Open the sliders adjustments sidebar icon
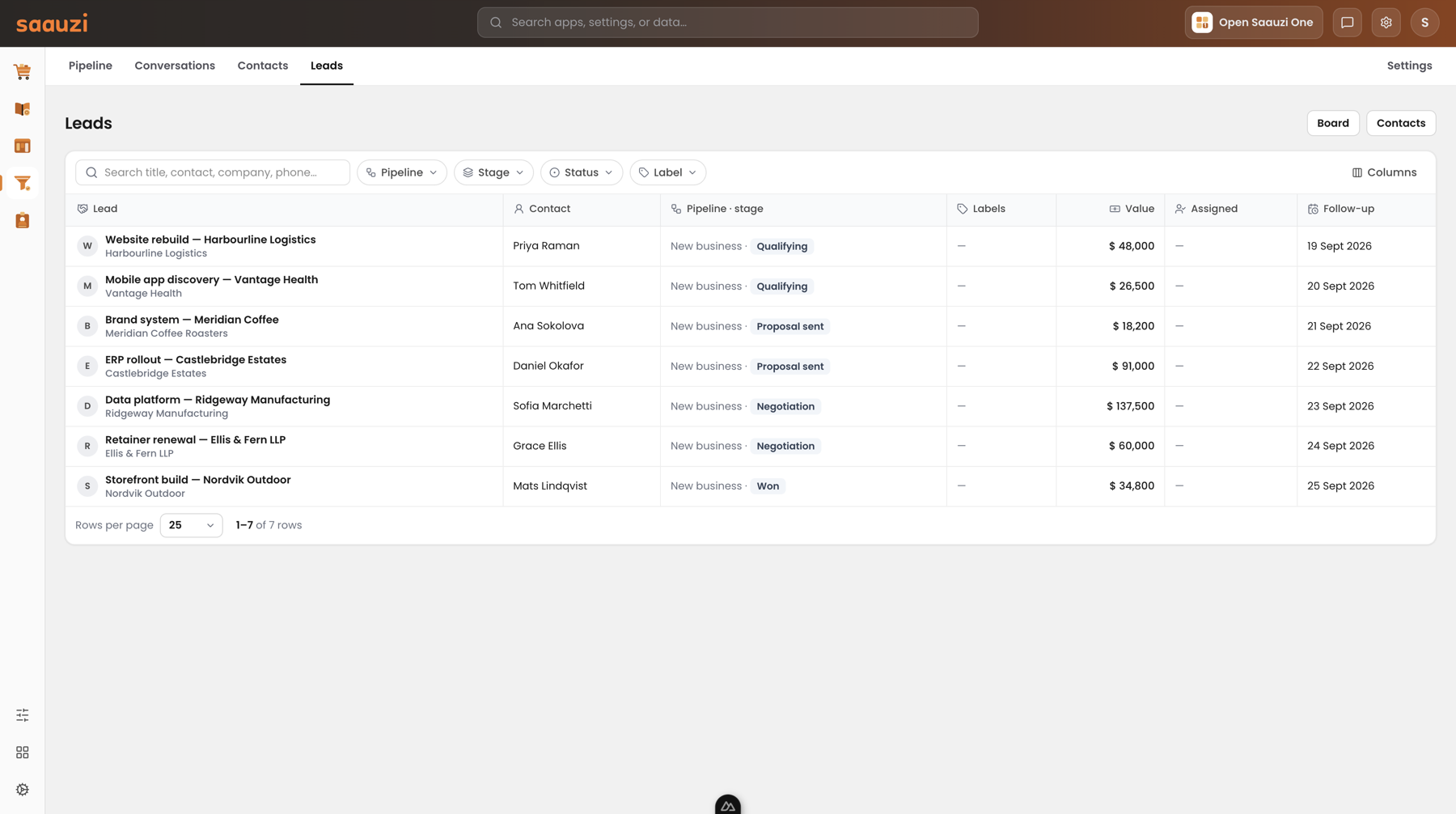This screenshot has width=1456, height=814. [23, 715]
